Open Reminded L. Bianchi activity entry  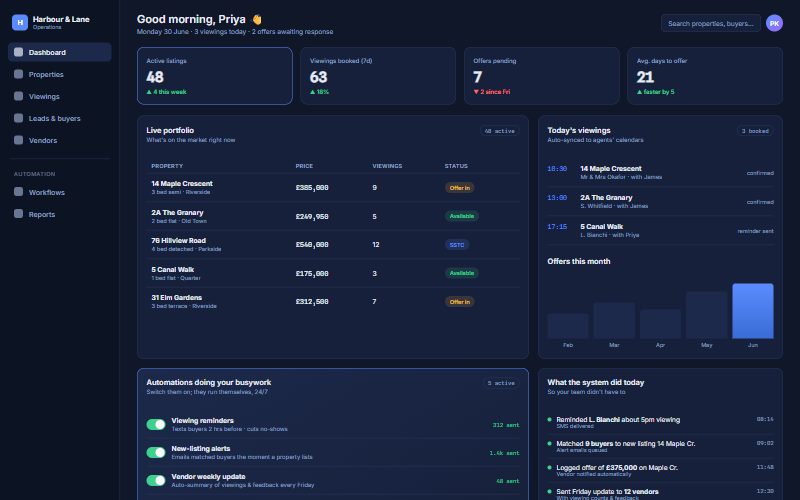point(660,422)
